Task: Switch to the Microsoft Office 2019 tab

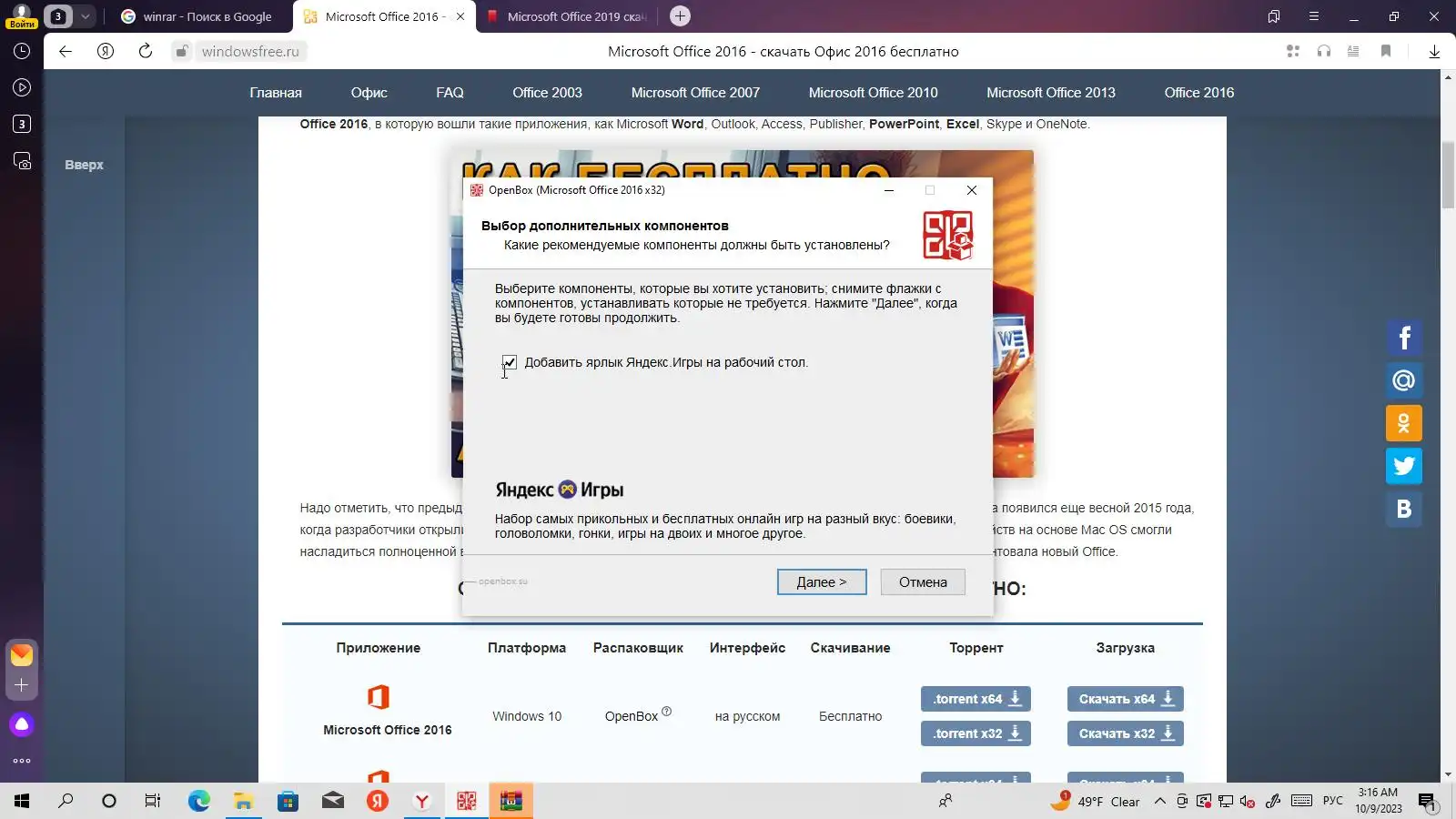Action: click(x=566, y=16)
